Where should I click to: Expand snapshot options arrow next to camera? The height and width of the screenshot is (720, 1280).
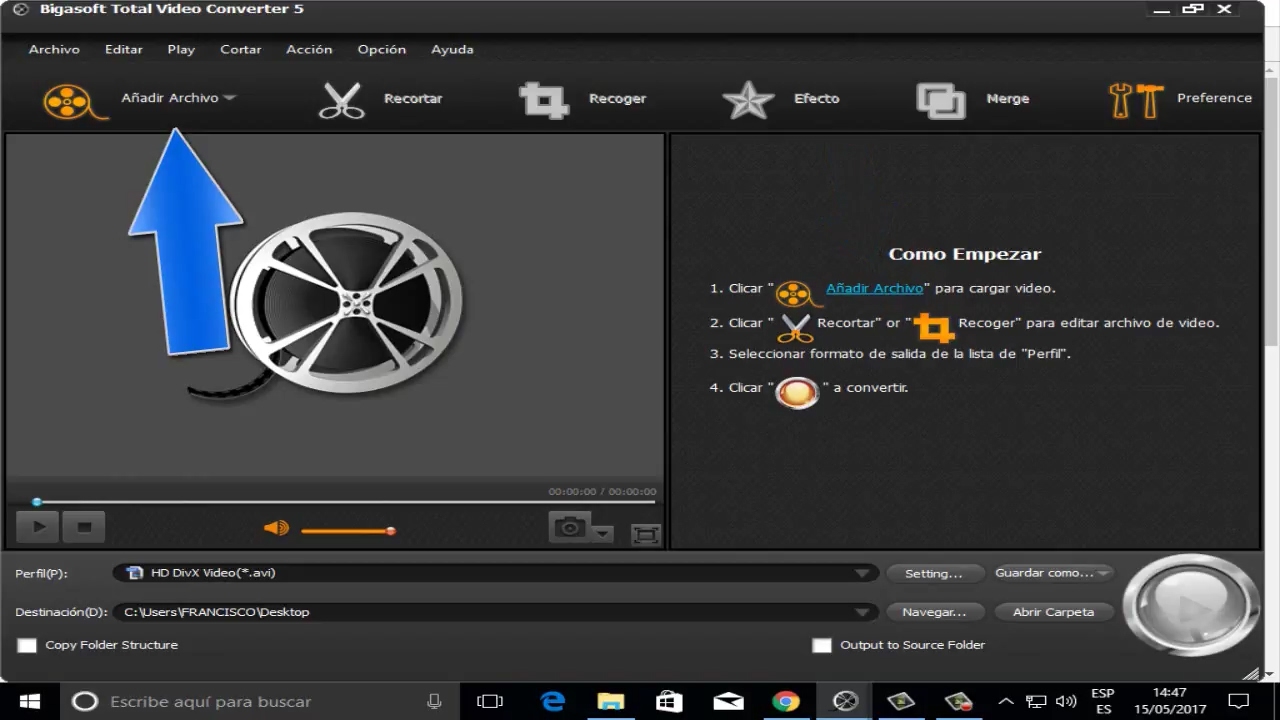(603, 534)
